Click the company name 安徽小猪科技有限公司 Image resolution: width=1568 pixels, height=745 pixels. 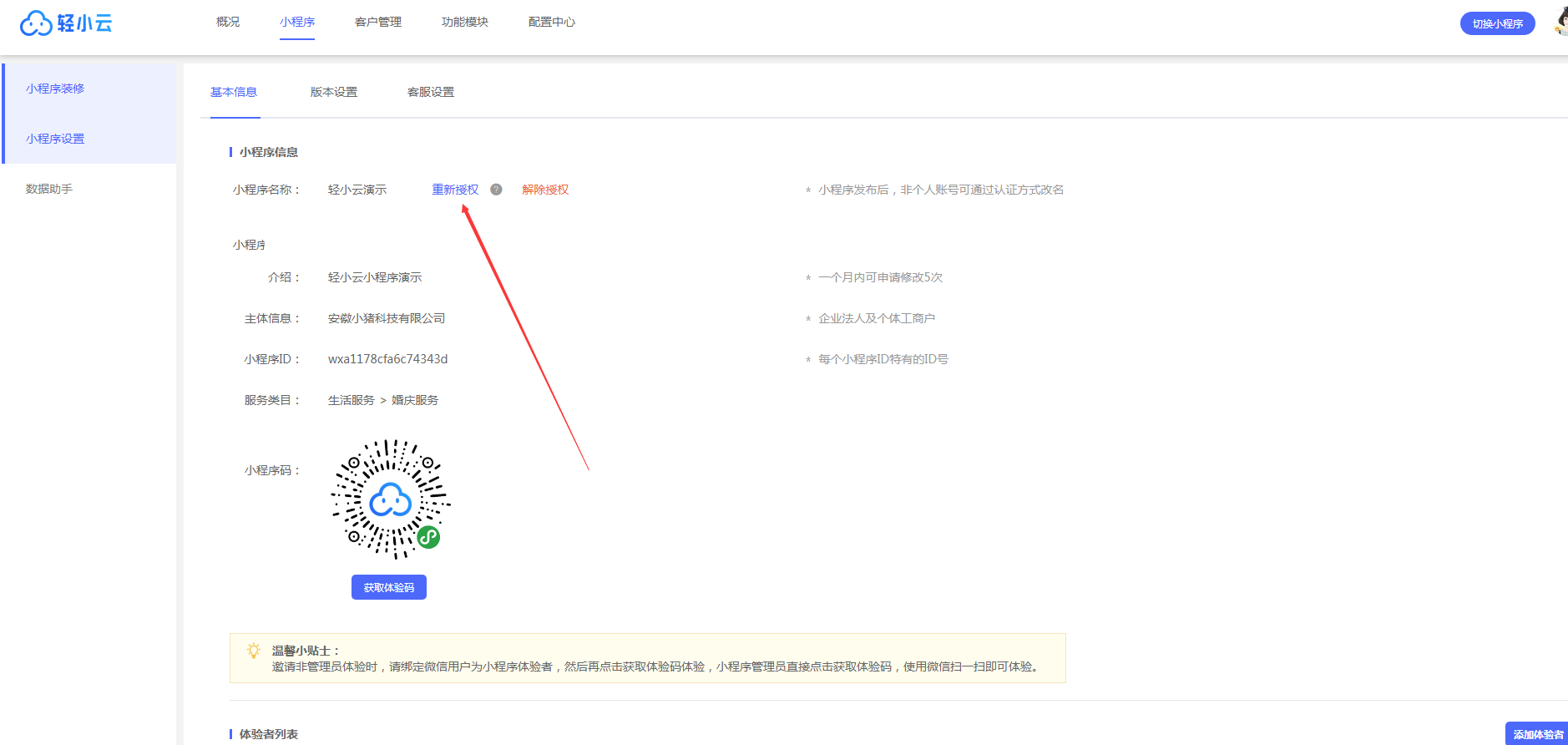pos(387,318)
